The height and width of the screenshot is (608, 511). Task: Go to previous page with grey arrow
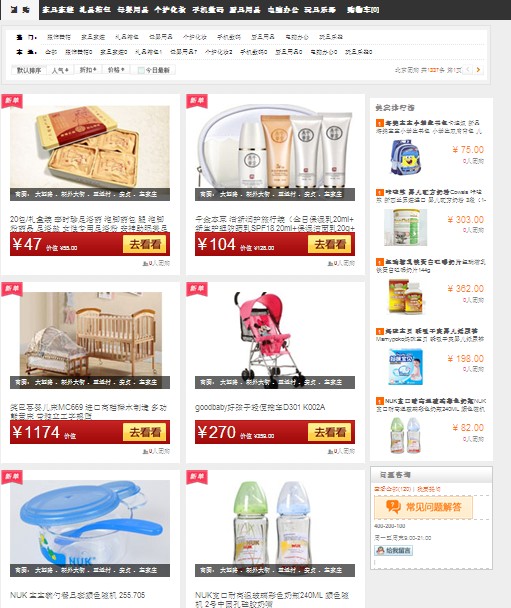[x=468, y=70]
